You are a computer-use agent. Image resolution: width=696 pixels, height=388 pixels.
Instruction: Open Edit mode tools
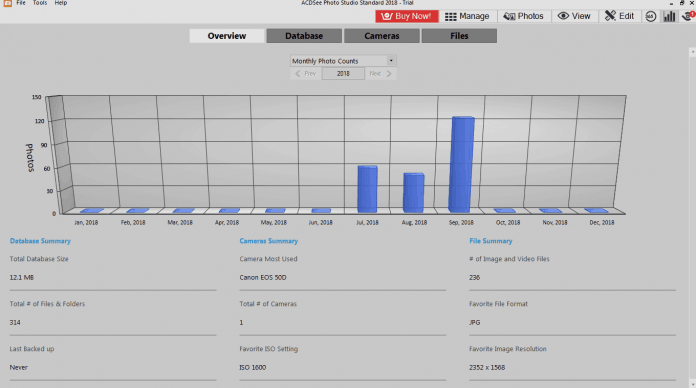(x=620, y=16)
